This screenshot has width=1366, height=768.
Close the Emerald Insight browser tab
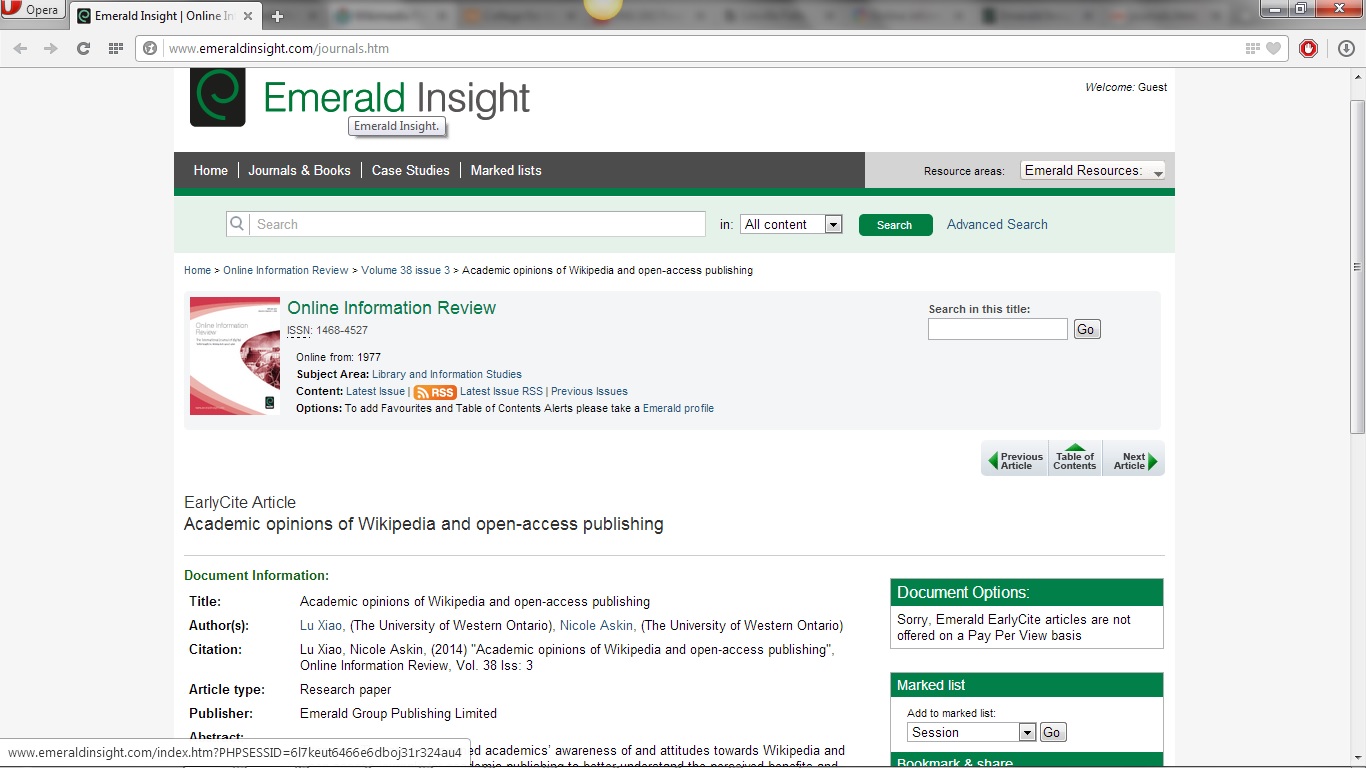[x=248, y=16]
